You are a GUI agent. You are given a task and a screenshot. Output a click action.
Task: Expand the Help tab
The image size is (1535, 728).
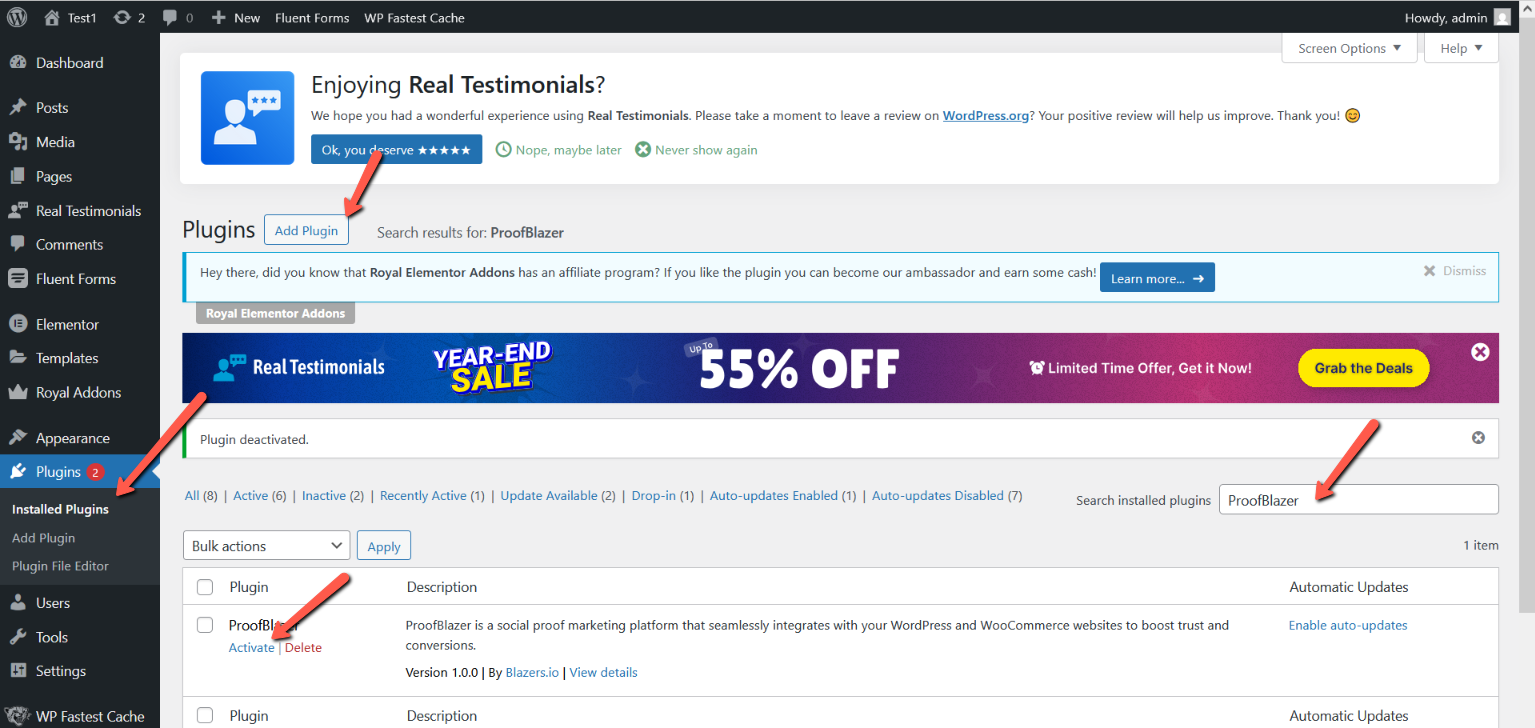click(1461, 48)
